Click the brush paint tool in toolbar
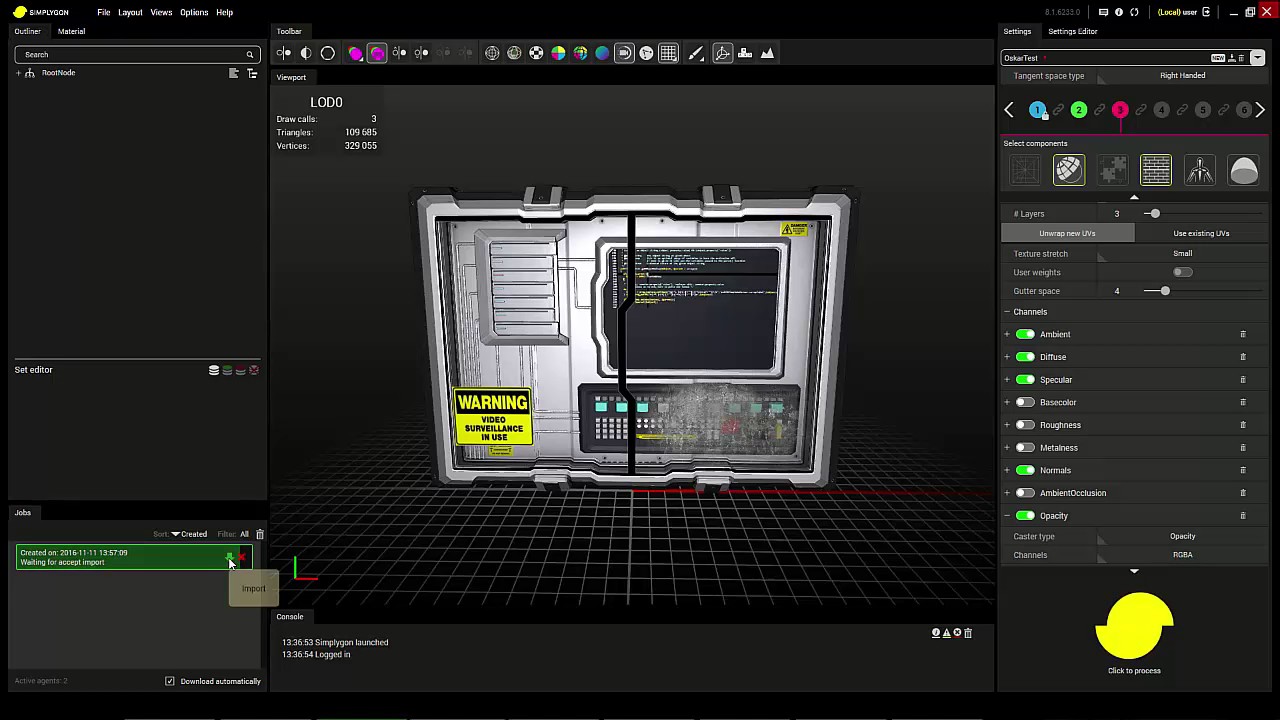Screen dimensions: 1280x720 tap(697, 53)
